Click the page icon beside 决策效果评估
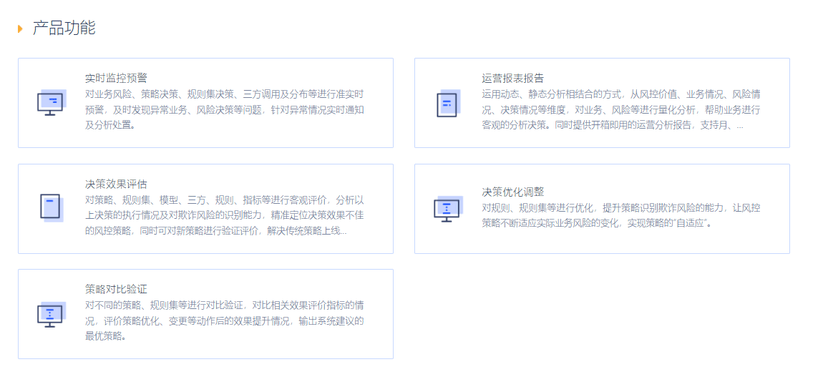Viewport: 828px width, 374px height. [x=51, y=208]
